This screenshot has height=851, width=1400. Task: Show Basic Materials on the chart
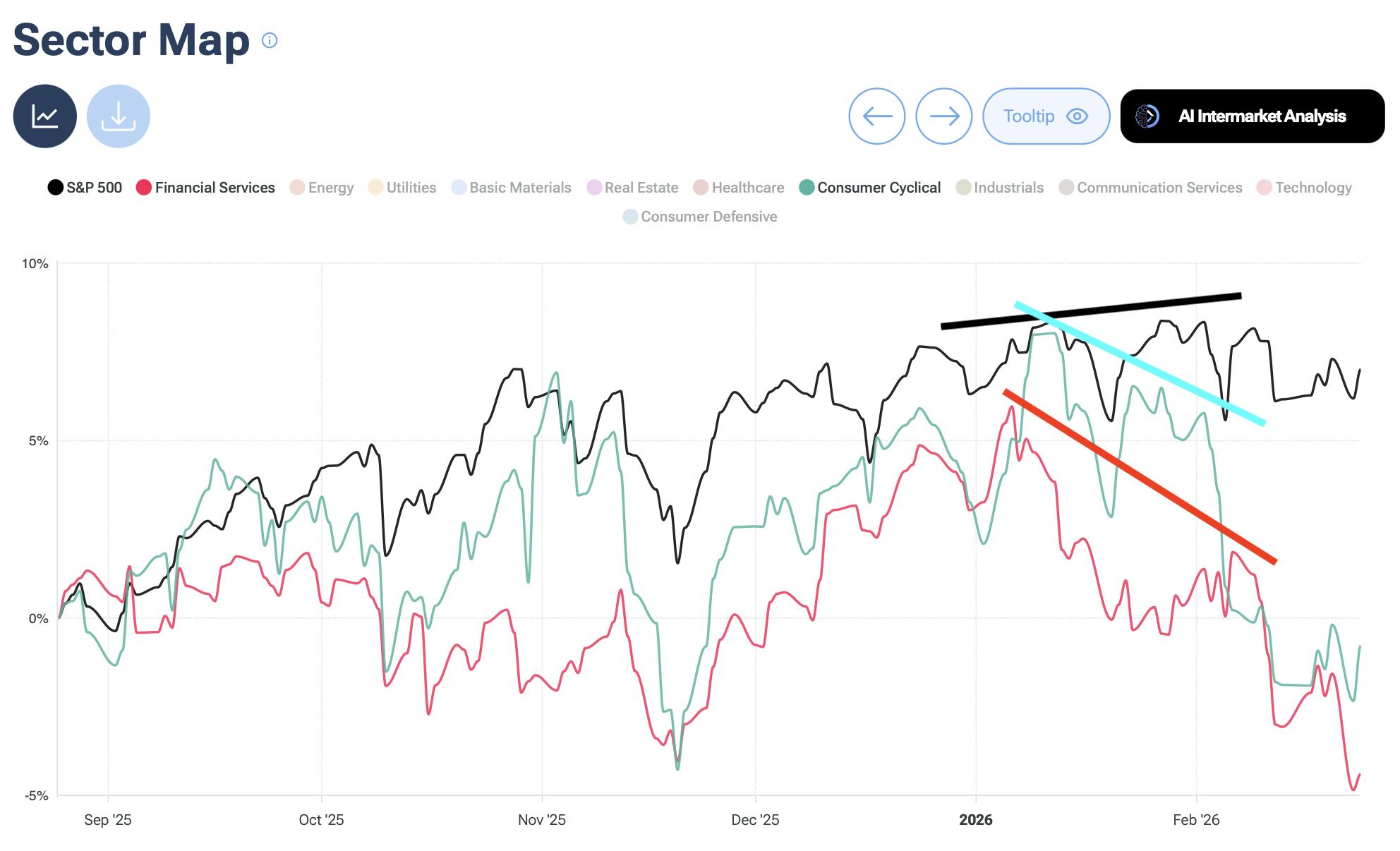(x=512, y=188)
